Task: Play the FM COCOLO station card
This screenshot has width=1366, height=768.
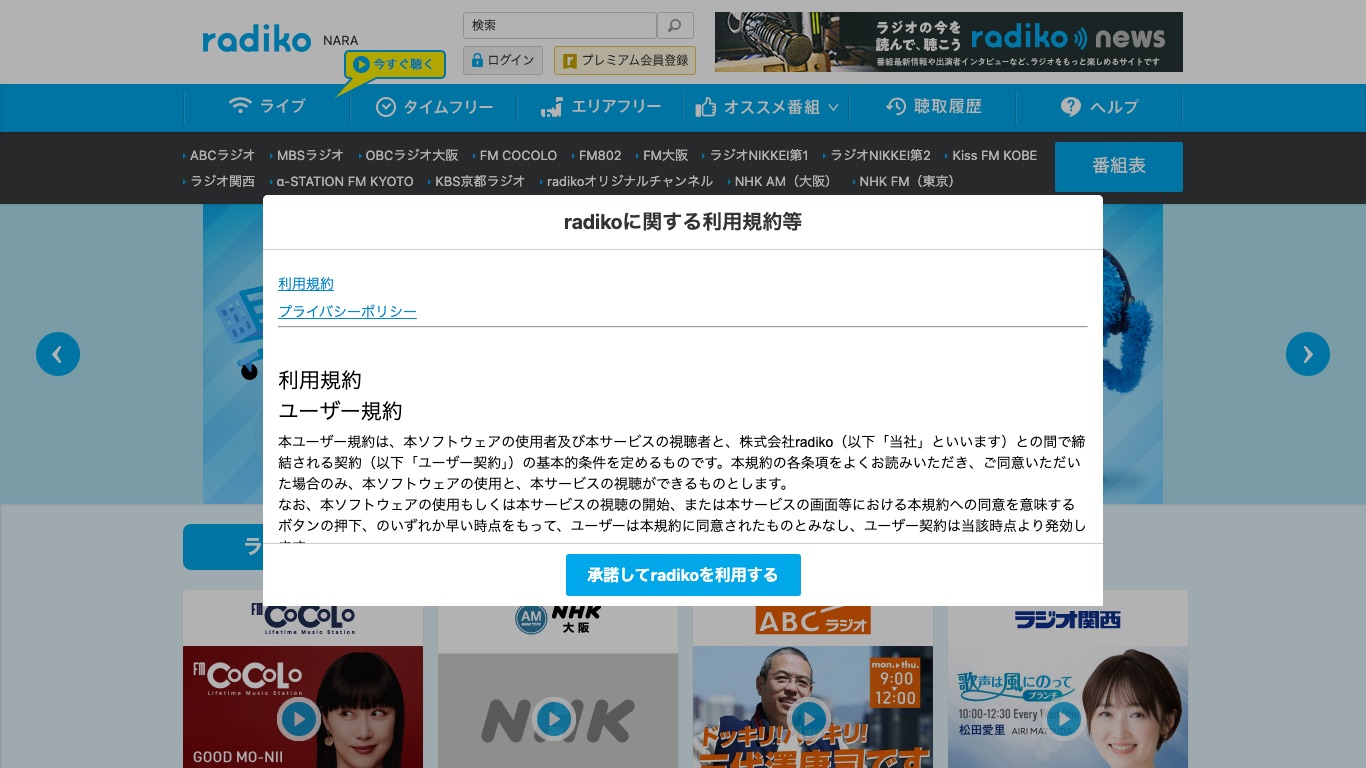Action: coord(298,718)
